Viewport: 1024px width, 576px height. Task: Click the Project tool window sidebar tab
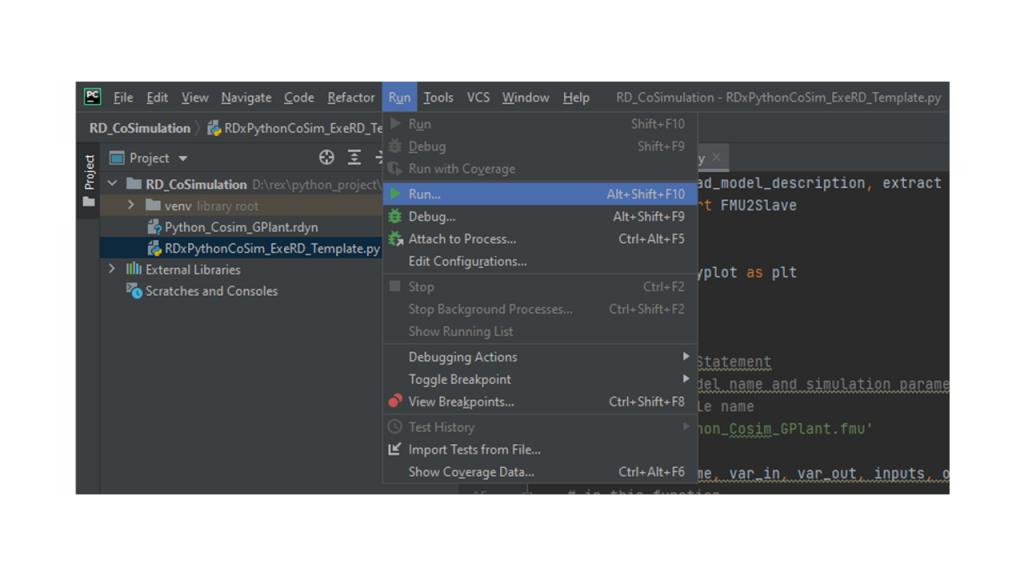coord(89,172)
